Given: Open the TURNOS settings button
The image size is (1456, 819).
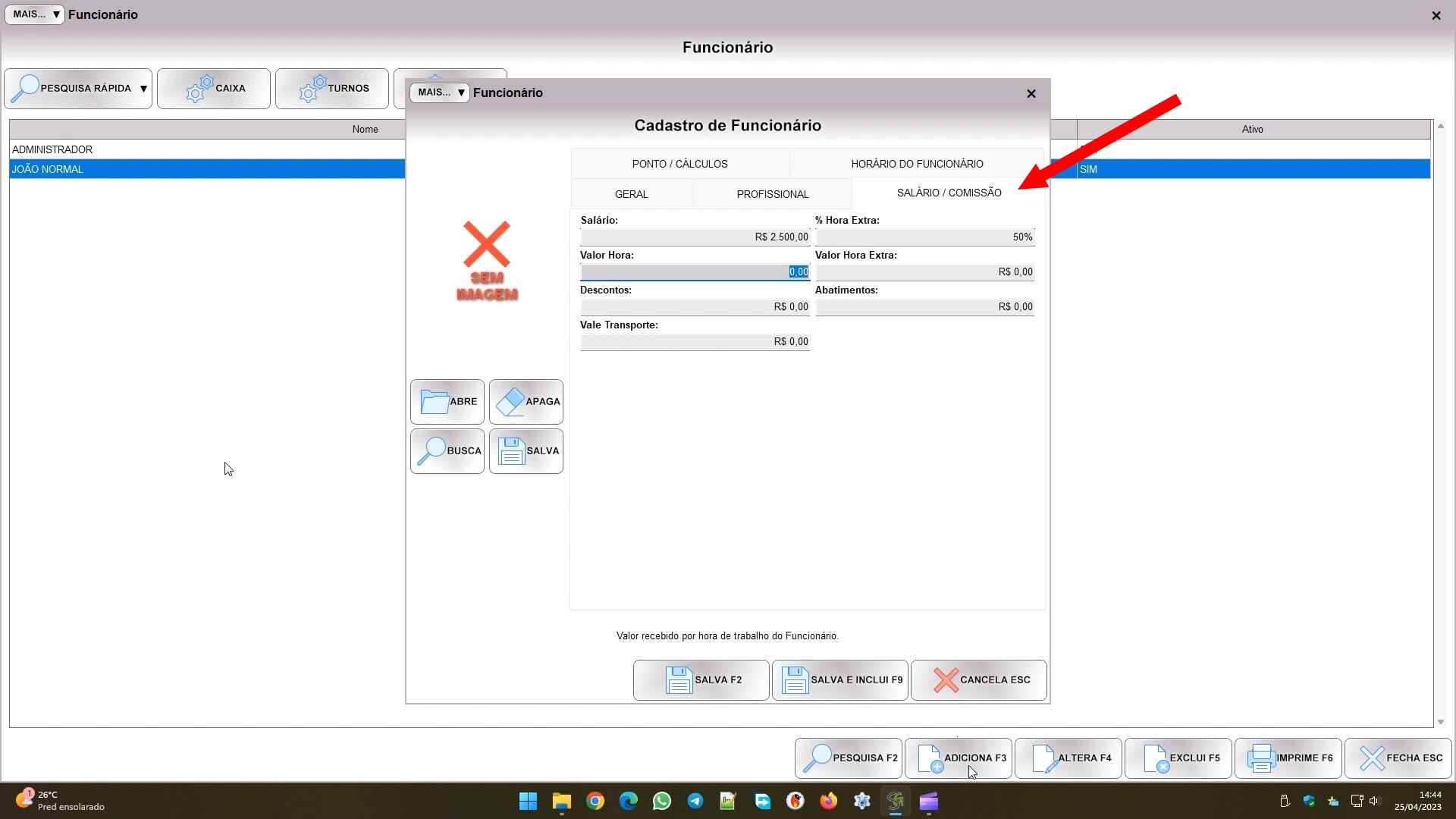Looking at the screenshot, I should [332, 89].
